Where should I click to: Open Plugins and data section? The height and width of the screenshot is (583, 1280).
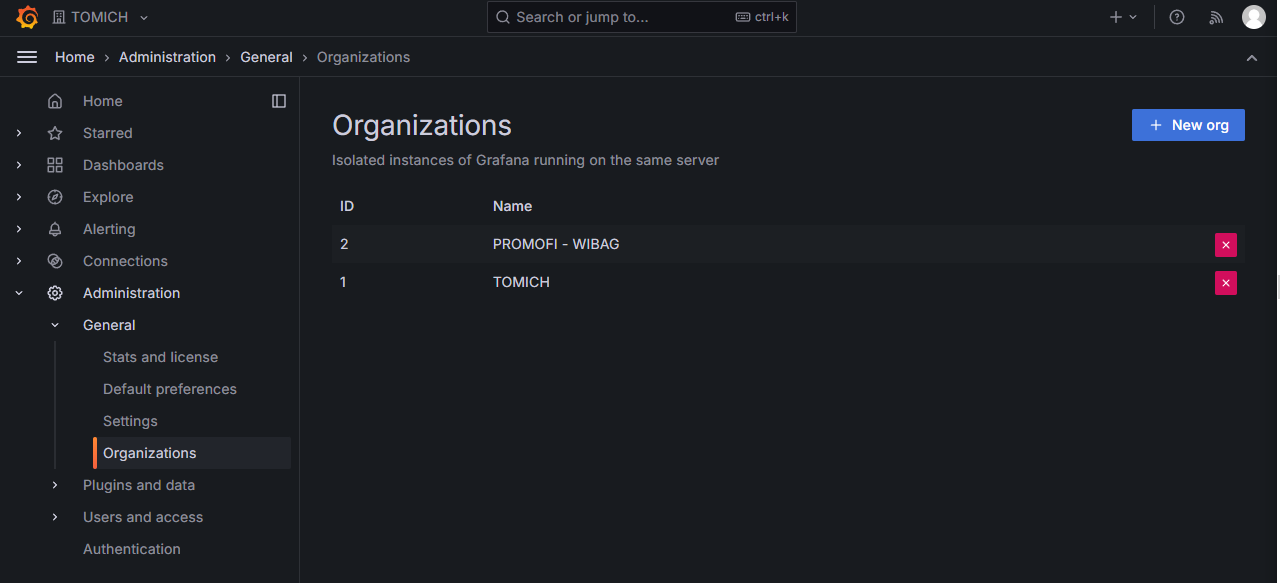(139, 485)
